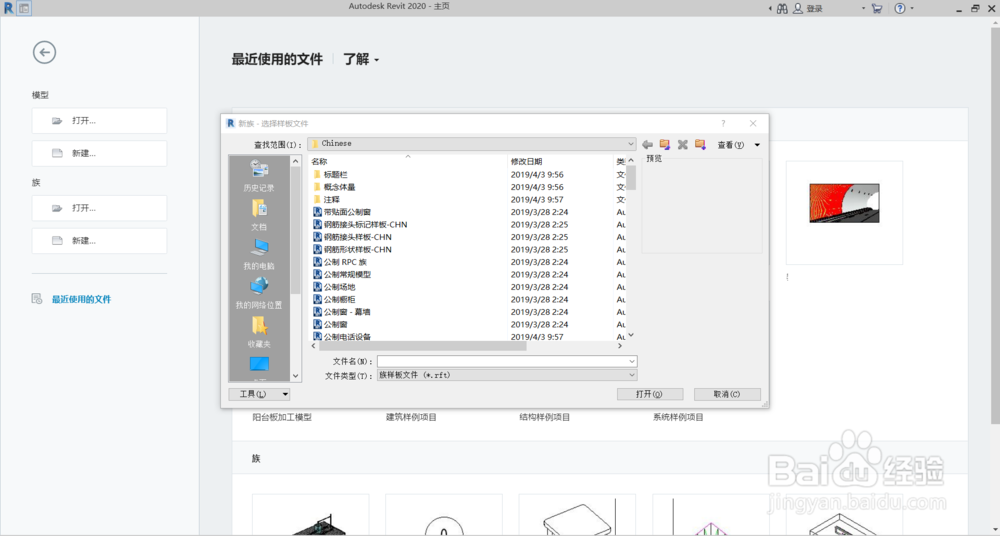Image resolution: width=1000 pixels, height=536 pixels.
Task: Click the create new folder icon in dialog
Action: click(x=700, y=145)
